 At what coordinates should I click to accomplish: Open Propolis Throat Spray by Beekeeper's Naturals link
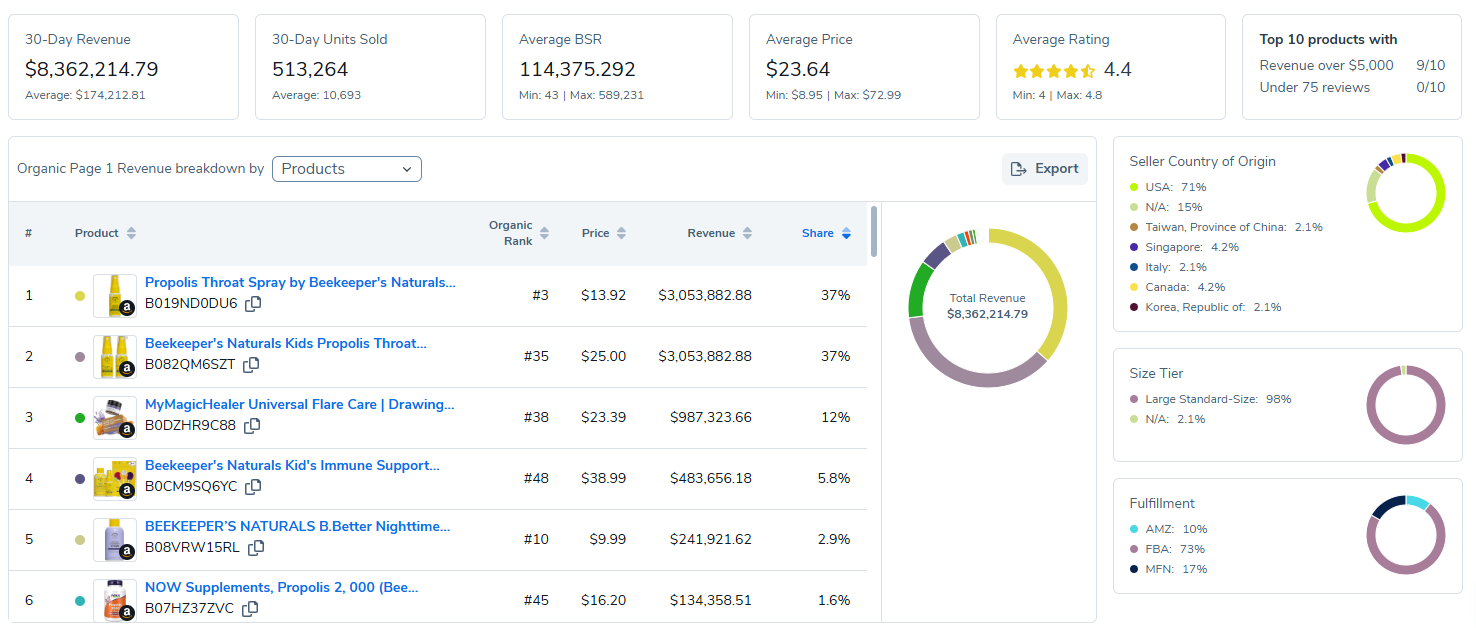tap(300, 283)
